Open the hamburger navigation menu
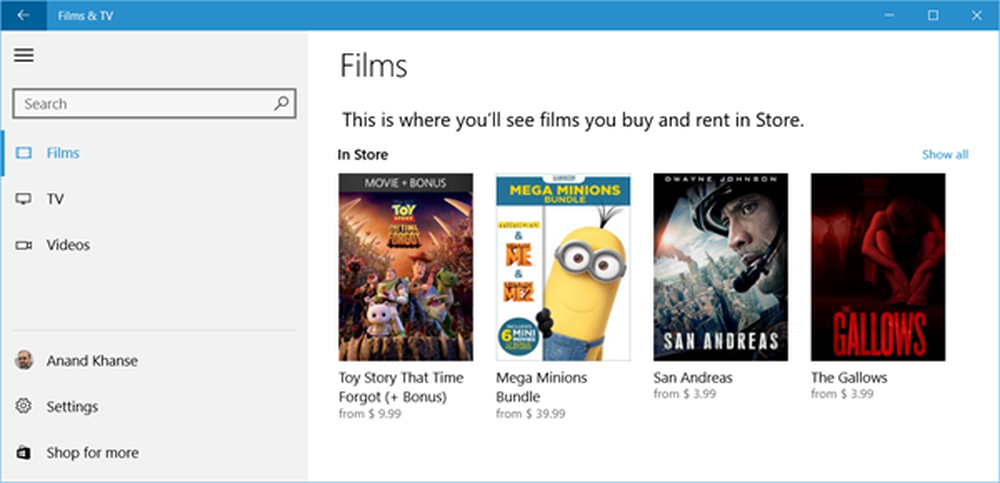Screen dimensions: 1000x483 [24, 56]
